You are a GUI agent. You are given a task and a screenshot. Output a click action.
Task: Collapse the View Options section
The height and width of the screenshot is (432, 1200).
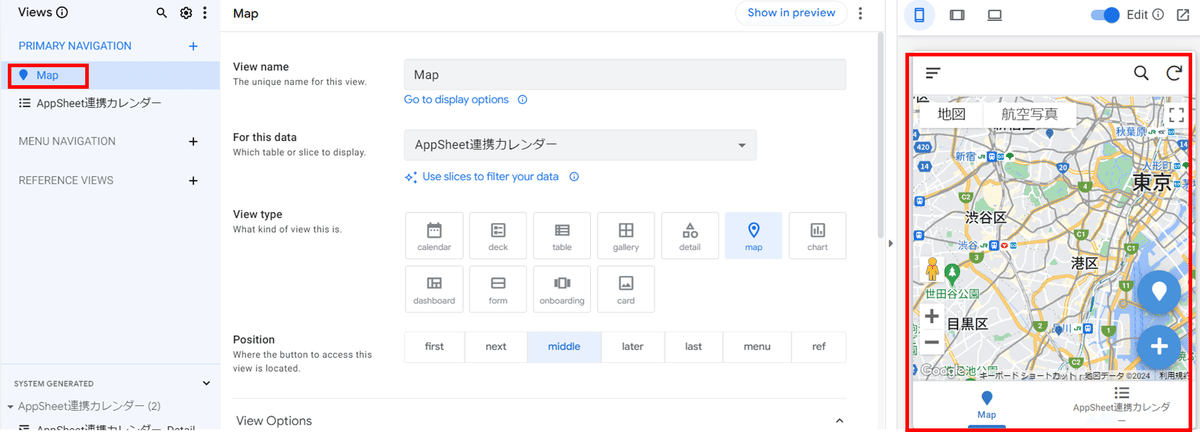839,421
